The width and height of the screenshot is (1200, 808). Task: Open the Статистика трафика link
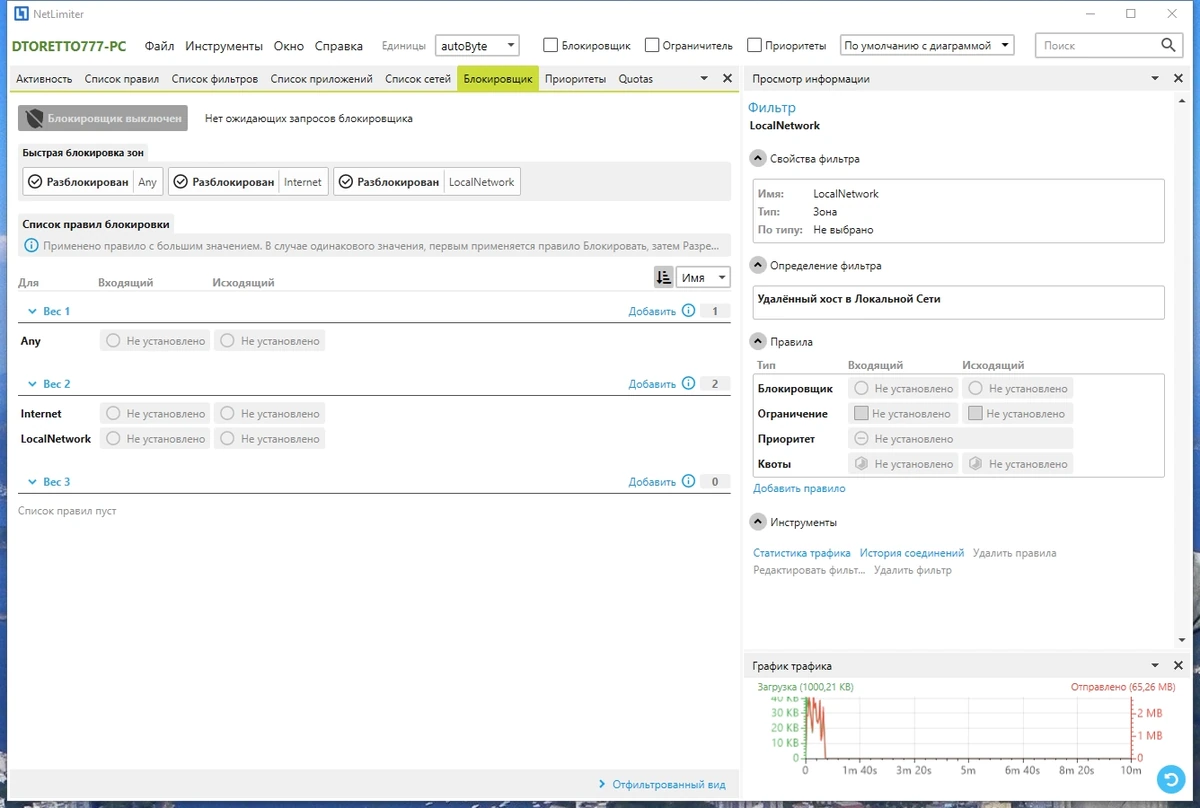(x=802, y=553)
